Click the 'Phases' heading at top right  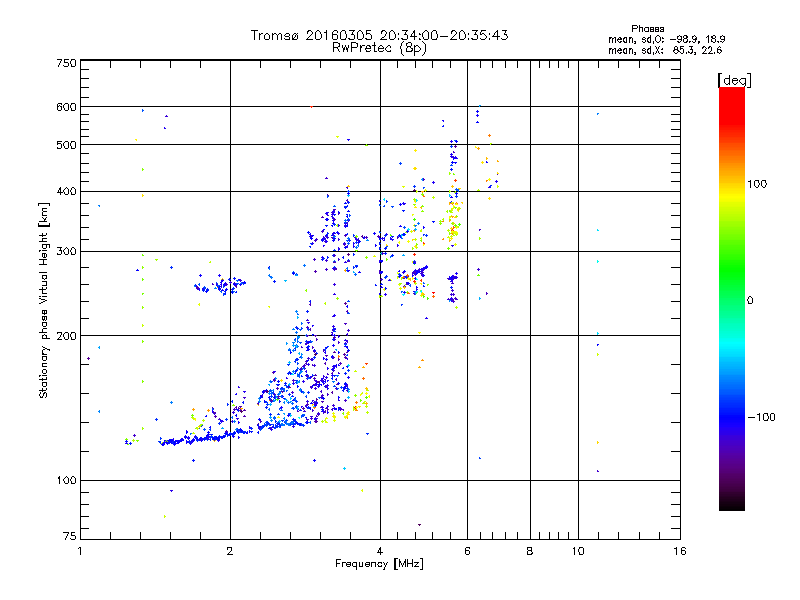pos(647,29)
